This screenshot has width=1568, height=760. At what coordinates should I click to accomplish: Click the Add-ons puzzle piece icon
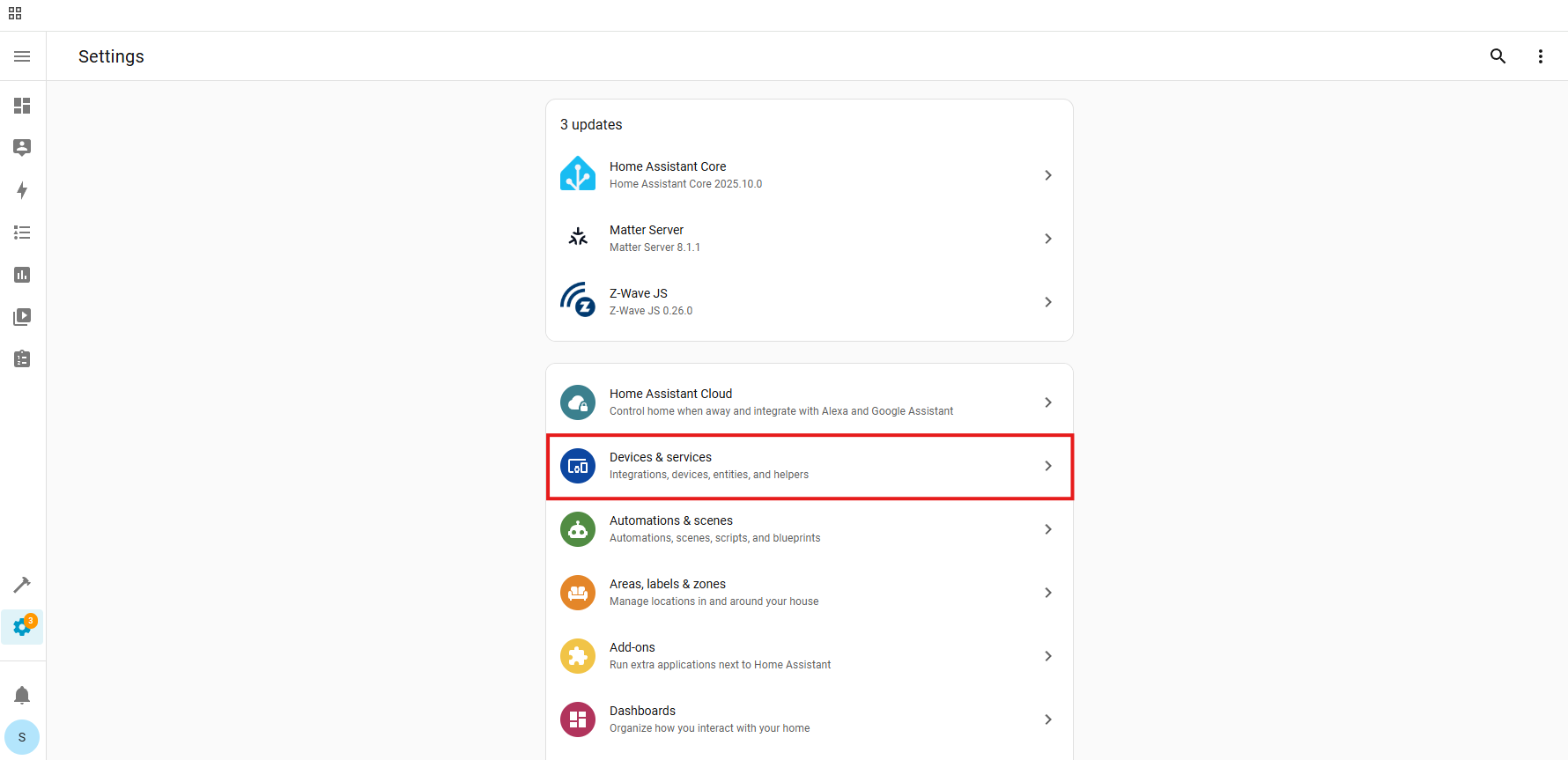(x=578, y=656)
